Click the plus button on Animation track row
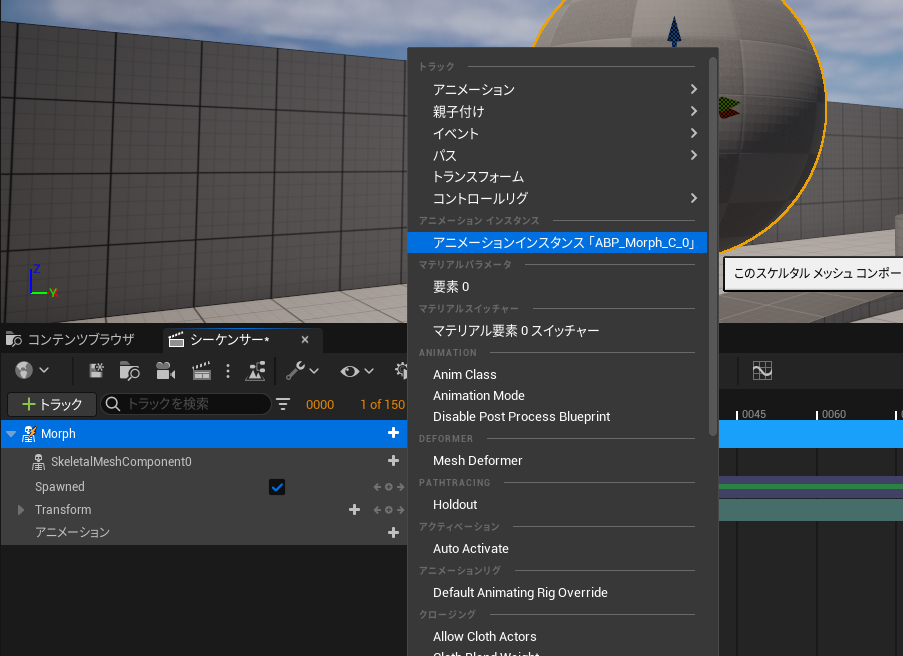This screenshot has width=903, height=656. click(x=393, y=533)
